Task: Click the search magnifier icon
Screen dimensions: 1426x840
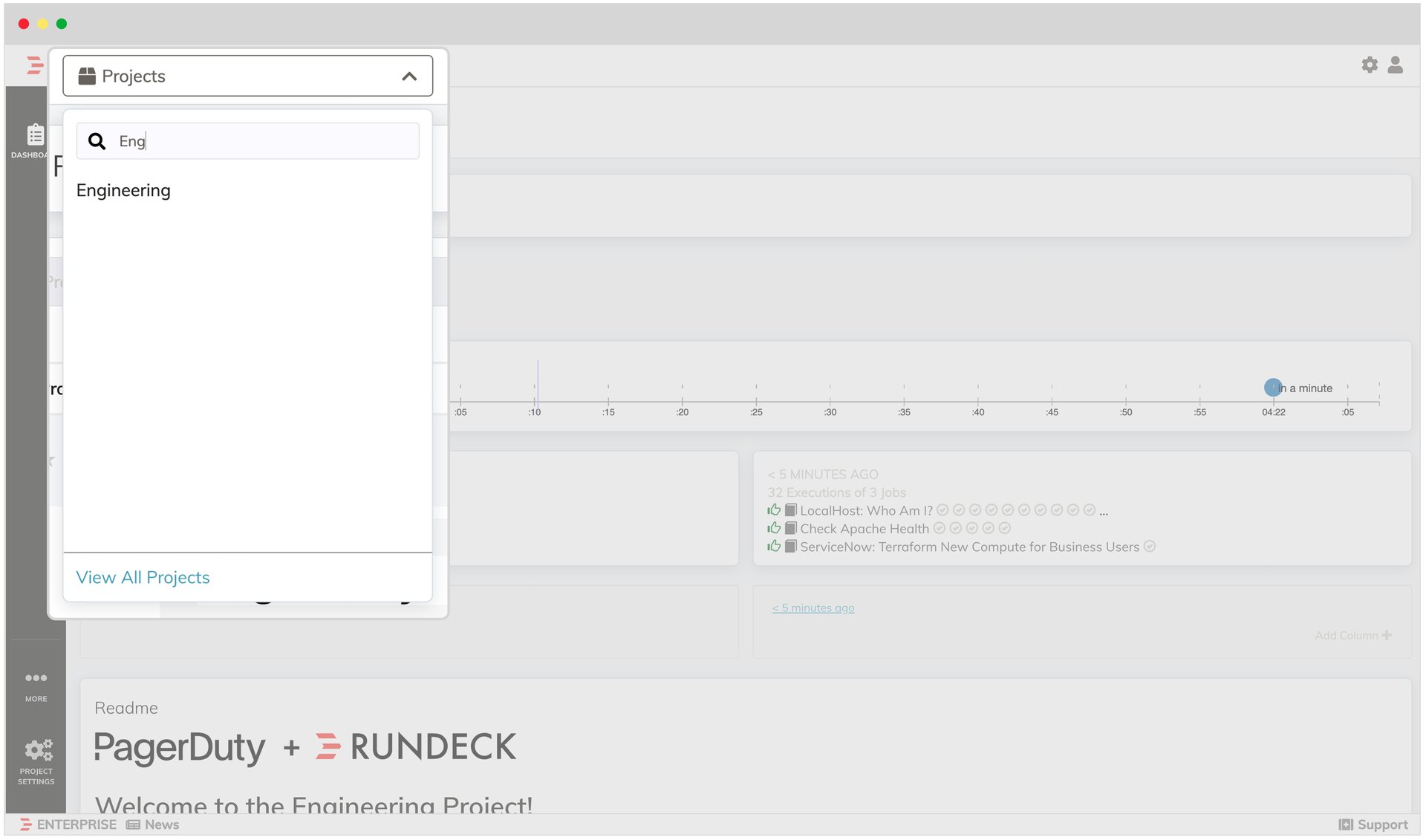Action: coord(97,141)
